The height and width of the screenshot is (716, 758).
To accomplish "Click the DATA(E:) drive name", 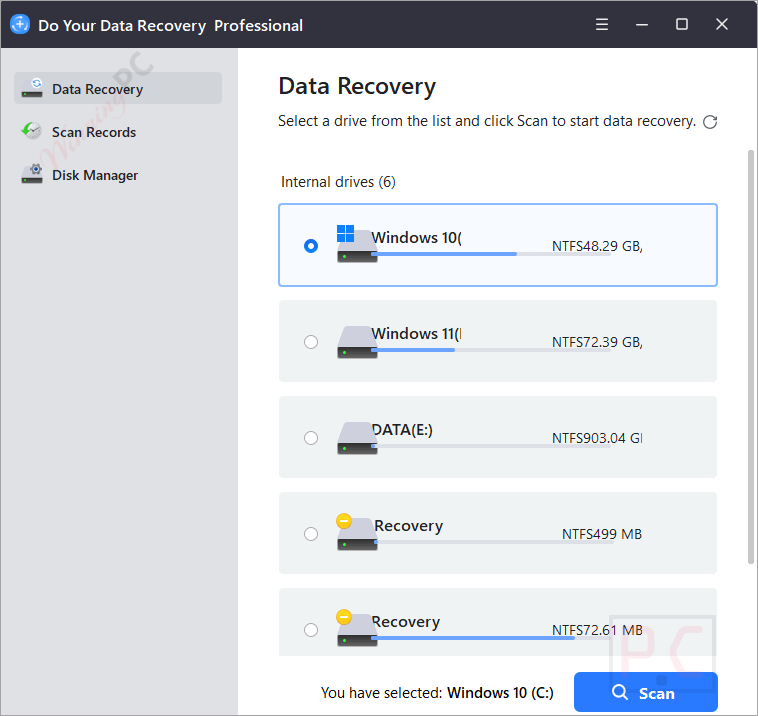I will point(402,429).
